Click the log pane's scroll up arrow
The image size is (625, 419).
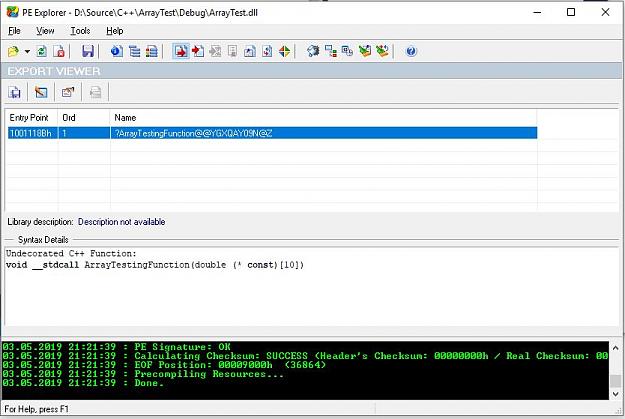pyautogui.click(x=616, y=348)
